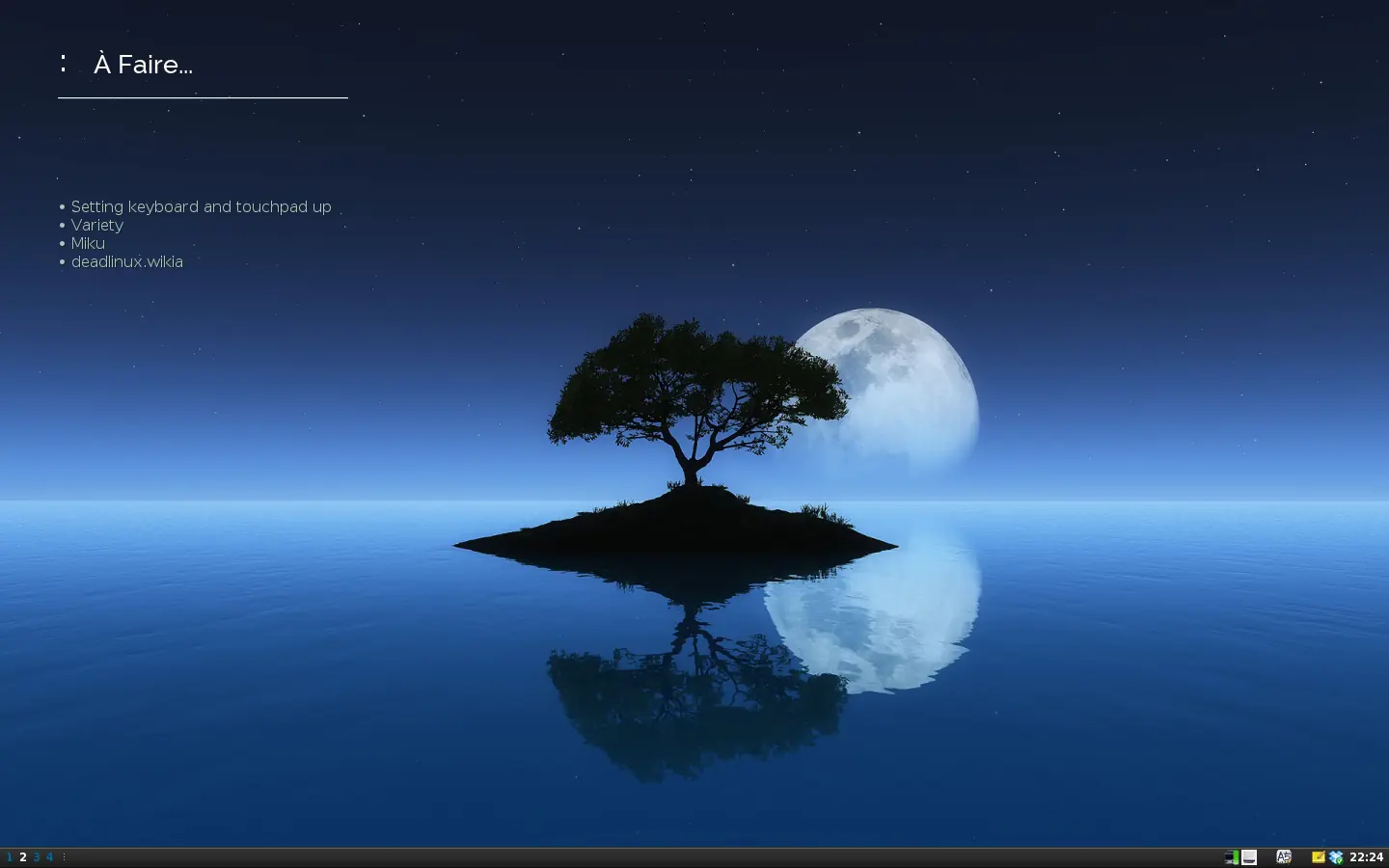
Task: Click the 'À Faire...' widget title
Action: [142, 64]
